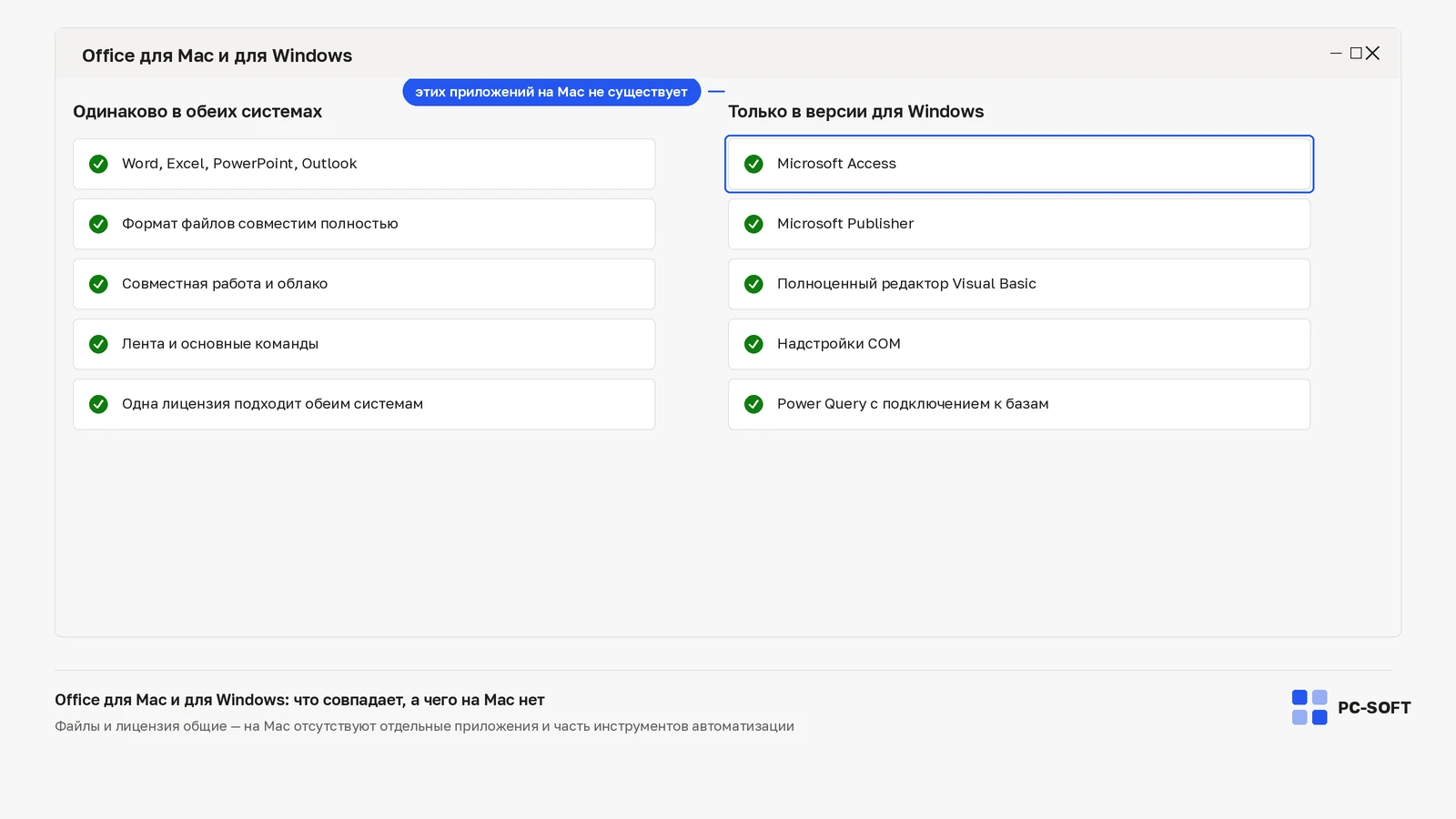This screenshot has height=819, width=1456.
Task: Maximize the Office comparison window
Action: (1356, 54)
